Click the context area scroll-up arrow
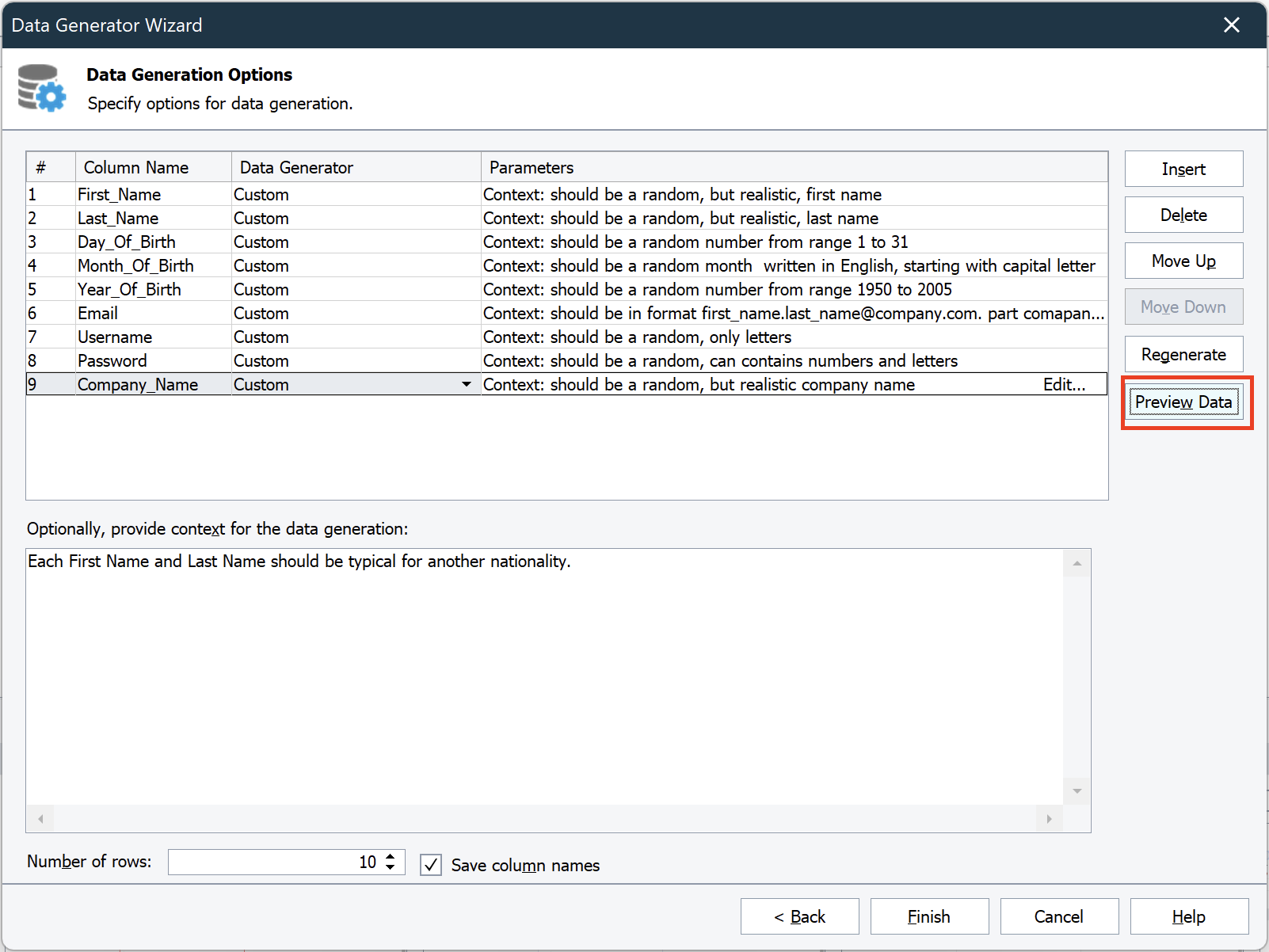The width and height of the screenshot is (1269, 952). 1077,562
